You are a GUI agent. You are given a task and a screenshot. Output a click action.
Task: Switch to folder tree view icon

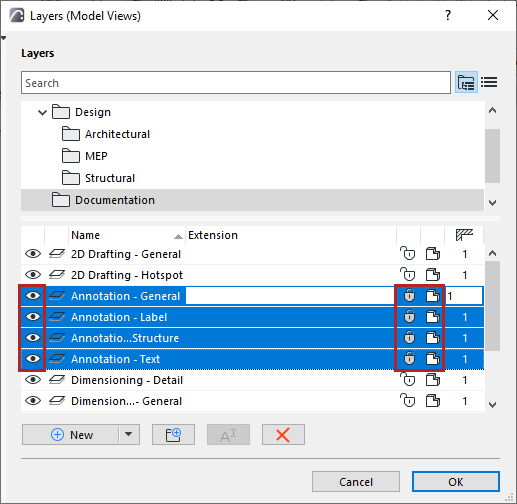[466, 82]
